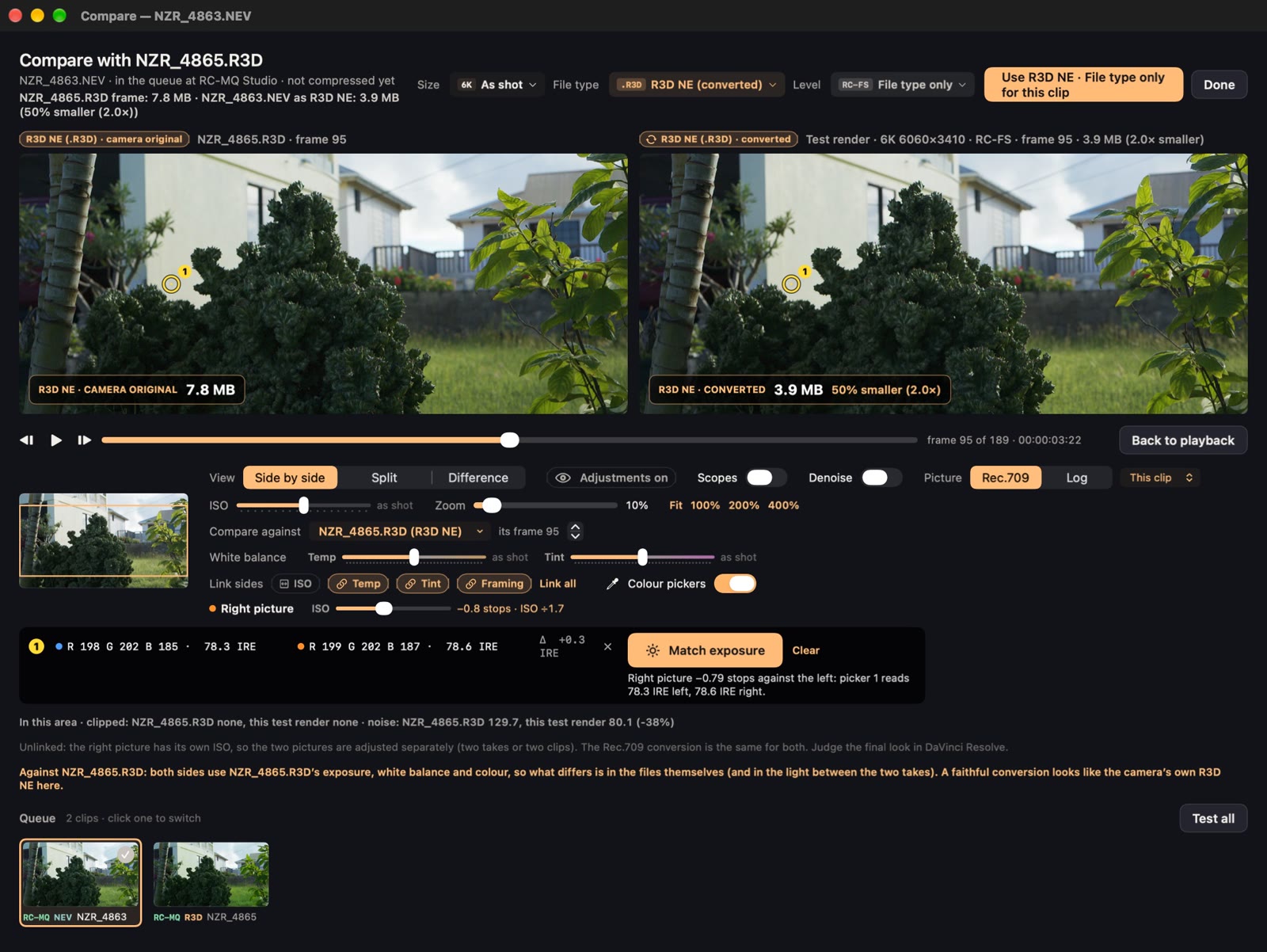Click Match exposure button
Image resolution: width=1267 pixels, height=952 pixels.
coord(705,650)
